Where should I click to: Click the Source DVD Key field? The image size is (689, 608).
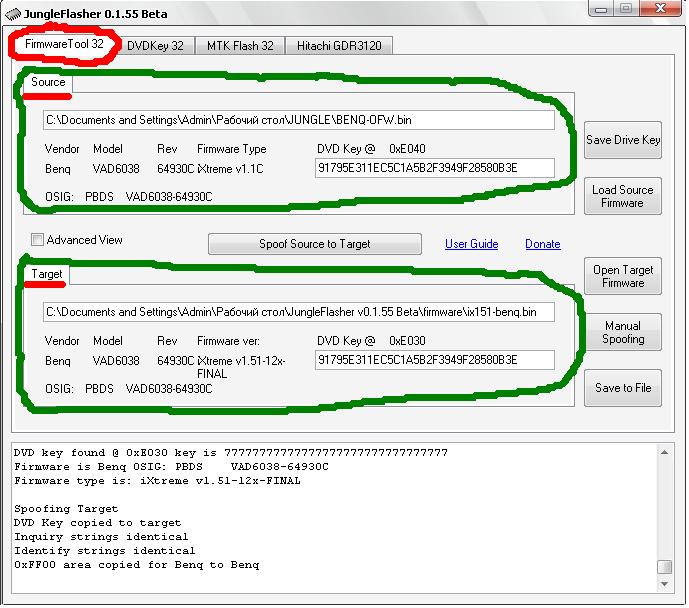(435, 168)
